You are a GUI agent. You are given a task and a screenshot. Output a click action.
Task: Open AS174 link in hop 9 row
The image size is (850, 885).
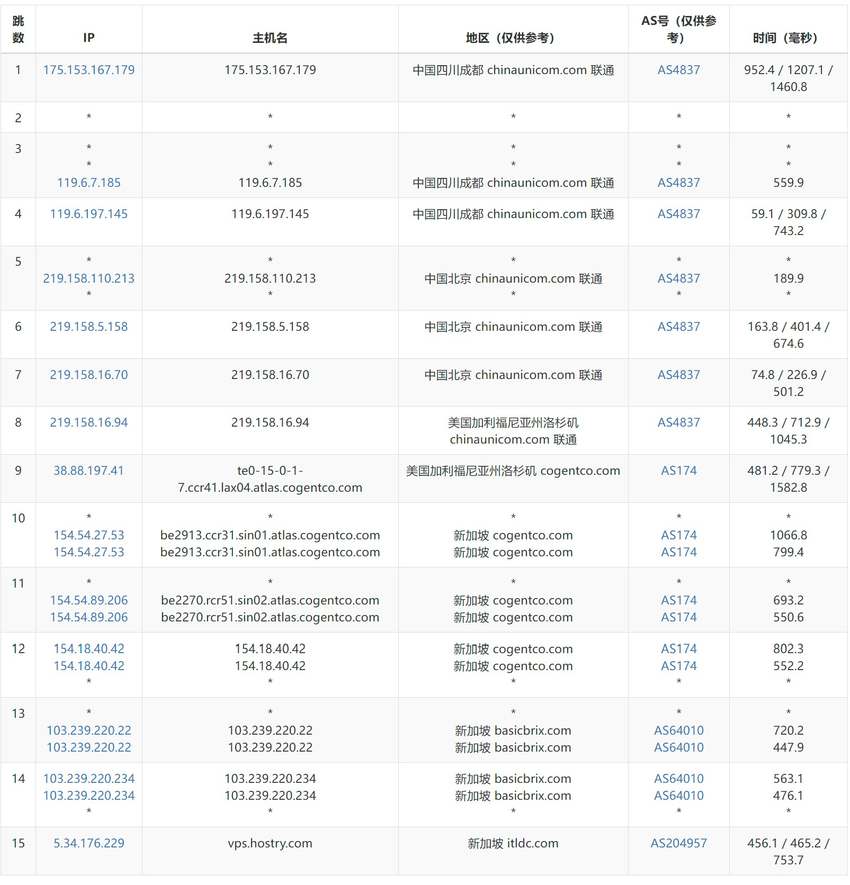pyautogui.click(x=678, y=471)
